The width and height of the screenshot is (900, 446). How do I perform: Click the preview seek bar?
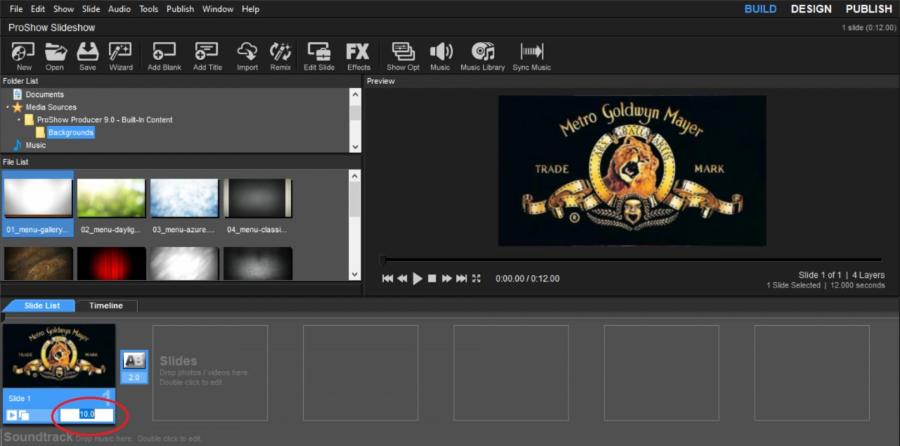pyautogui.click(x=631, y=260)
